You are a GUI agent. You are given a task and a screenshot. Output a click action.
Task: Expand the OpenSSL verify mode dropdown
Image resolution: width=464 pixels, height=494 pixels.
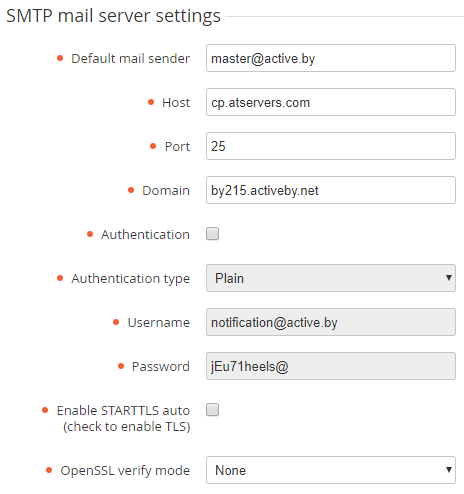[x=331, y=470]
